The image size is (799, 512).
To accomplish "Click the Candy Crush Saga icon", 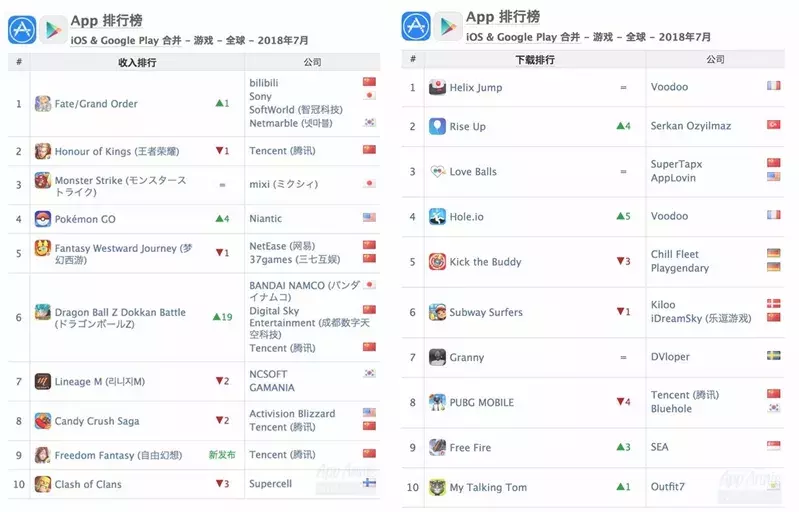I will pyautogui.click(x=43, y=421).
